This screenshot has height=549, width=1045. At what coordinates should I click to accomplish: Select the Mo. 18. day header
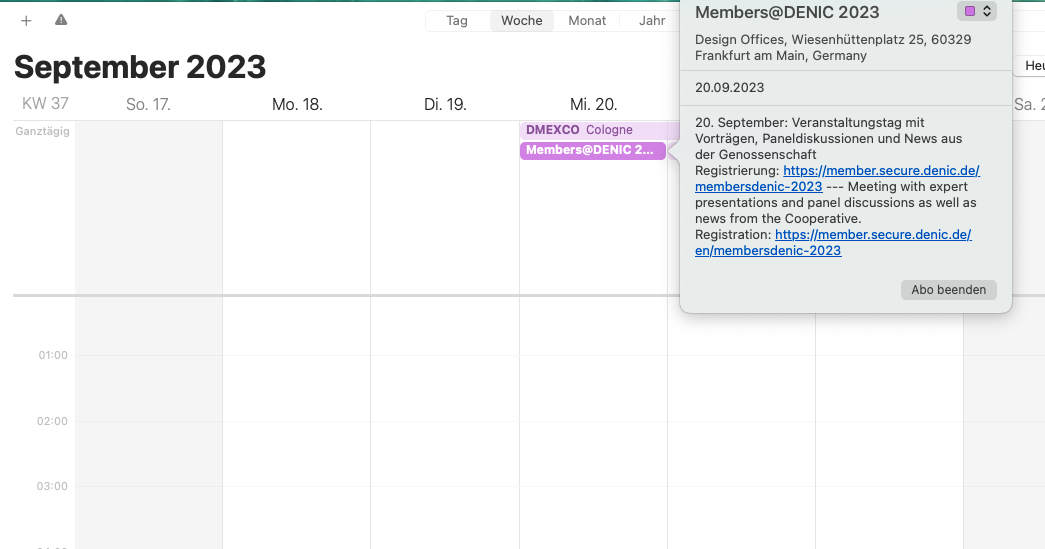tap(297, 105)
